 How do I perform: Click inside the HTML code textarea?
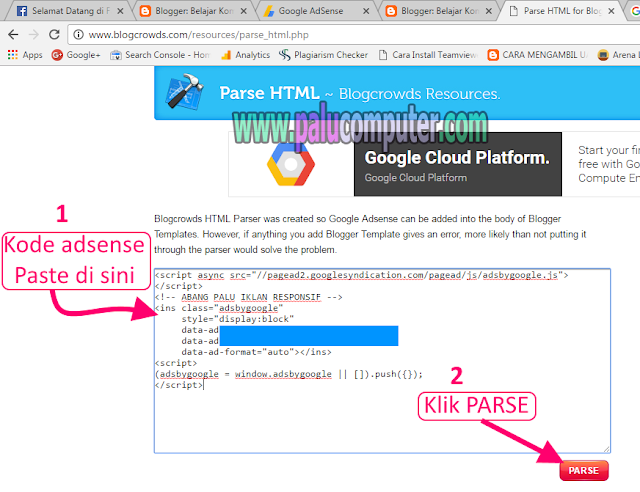coord(382,361)
